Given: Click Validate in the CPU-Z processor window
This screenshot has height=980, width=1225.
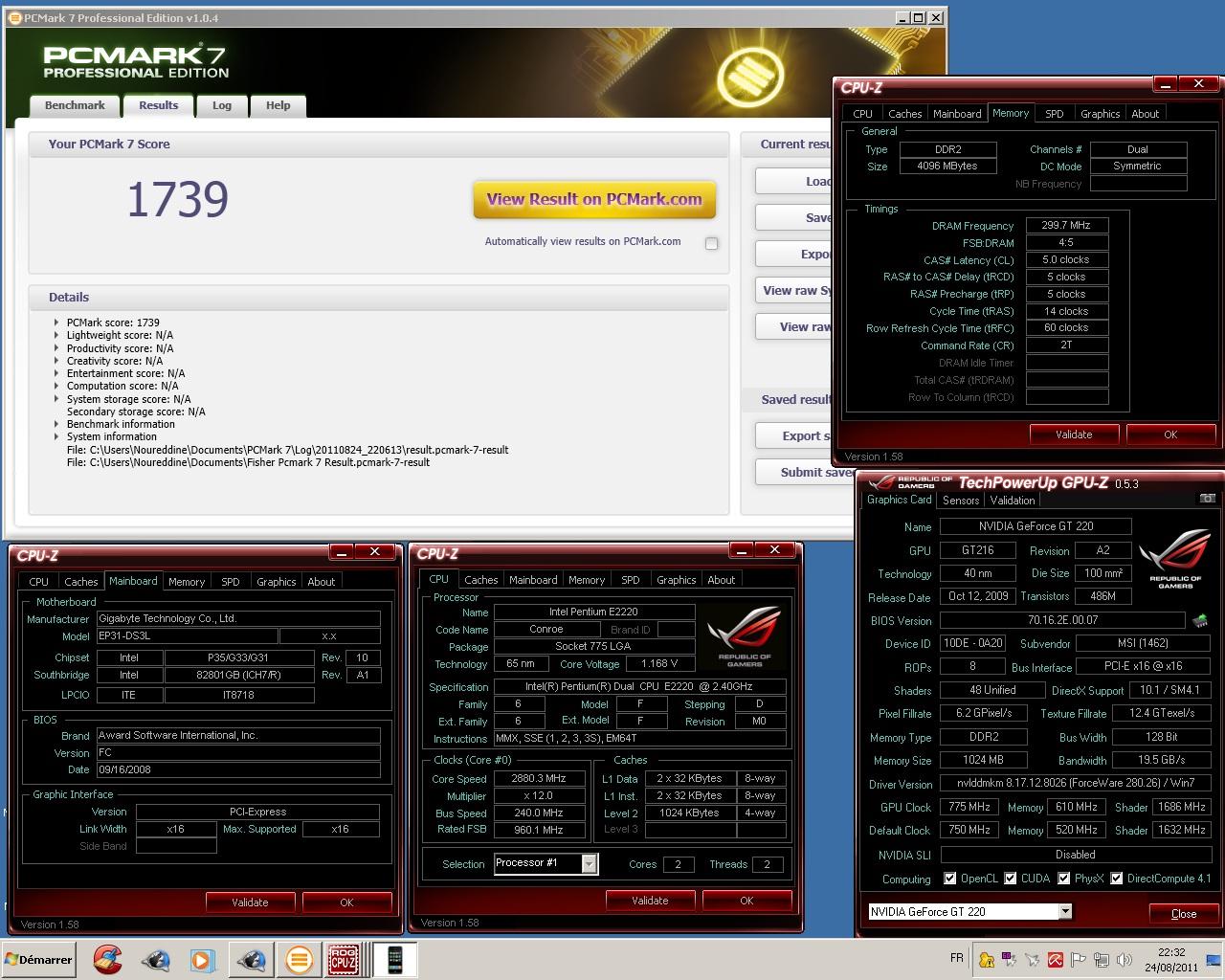Looking at the screenshot, I should tap(650, 900).
